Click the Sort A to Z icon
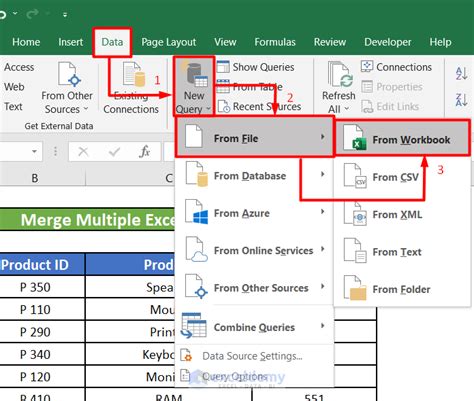474x401 pixels. tap(461, 73)
